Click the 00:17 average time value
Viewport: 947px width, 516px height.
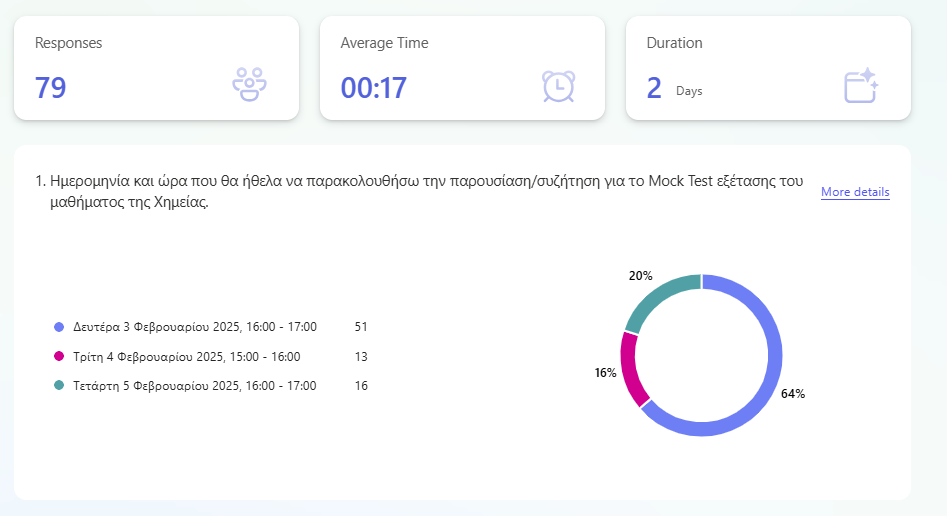coord(373,88)
